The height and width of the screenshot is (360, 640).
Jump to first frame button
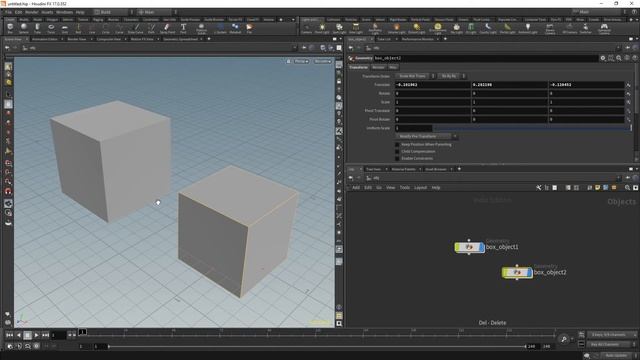coord(9,335)
